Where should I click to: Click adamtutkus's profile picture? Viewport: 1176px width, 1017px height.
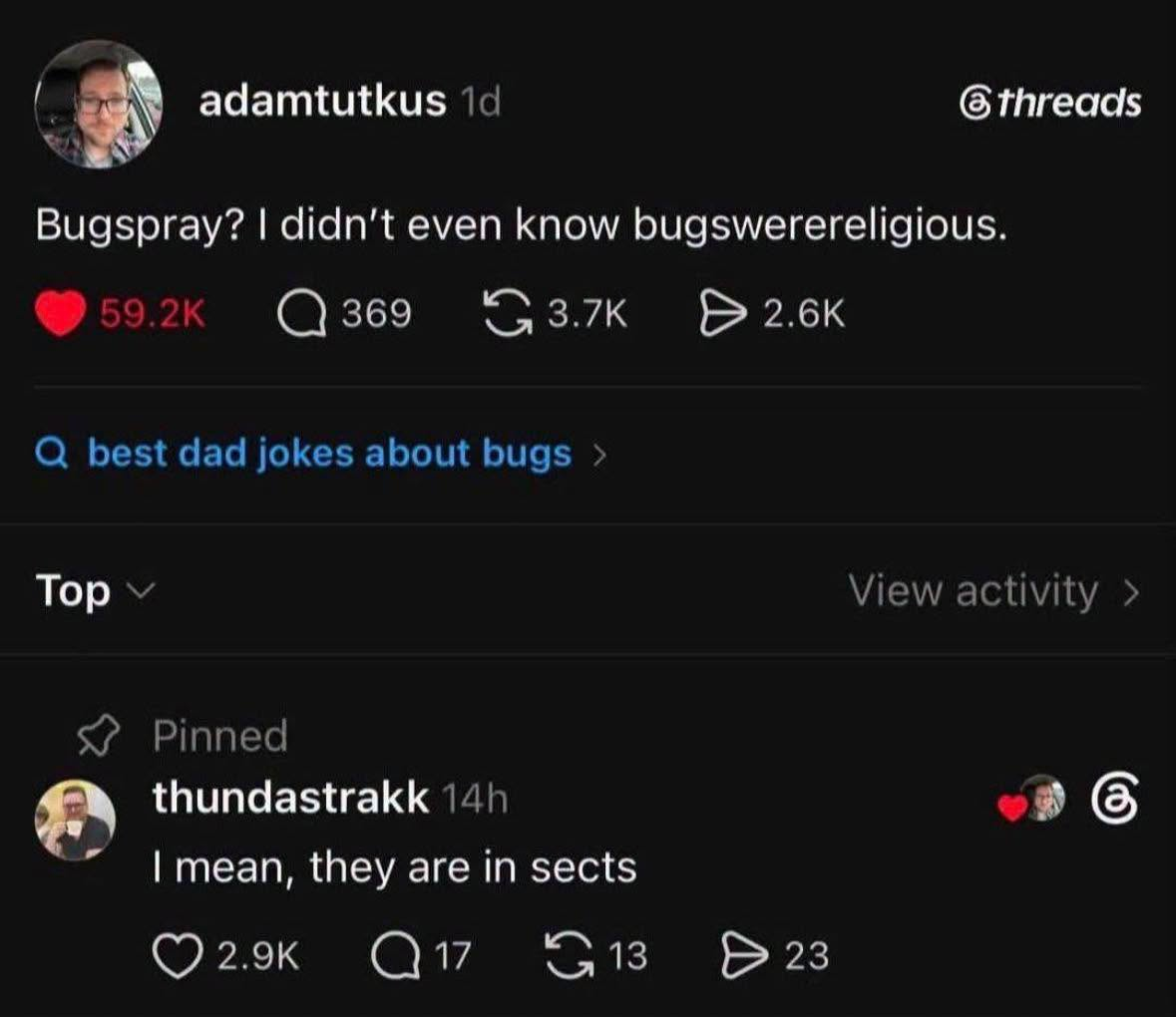[99, 104]
